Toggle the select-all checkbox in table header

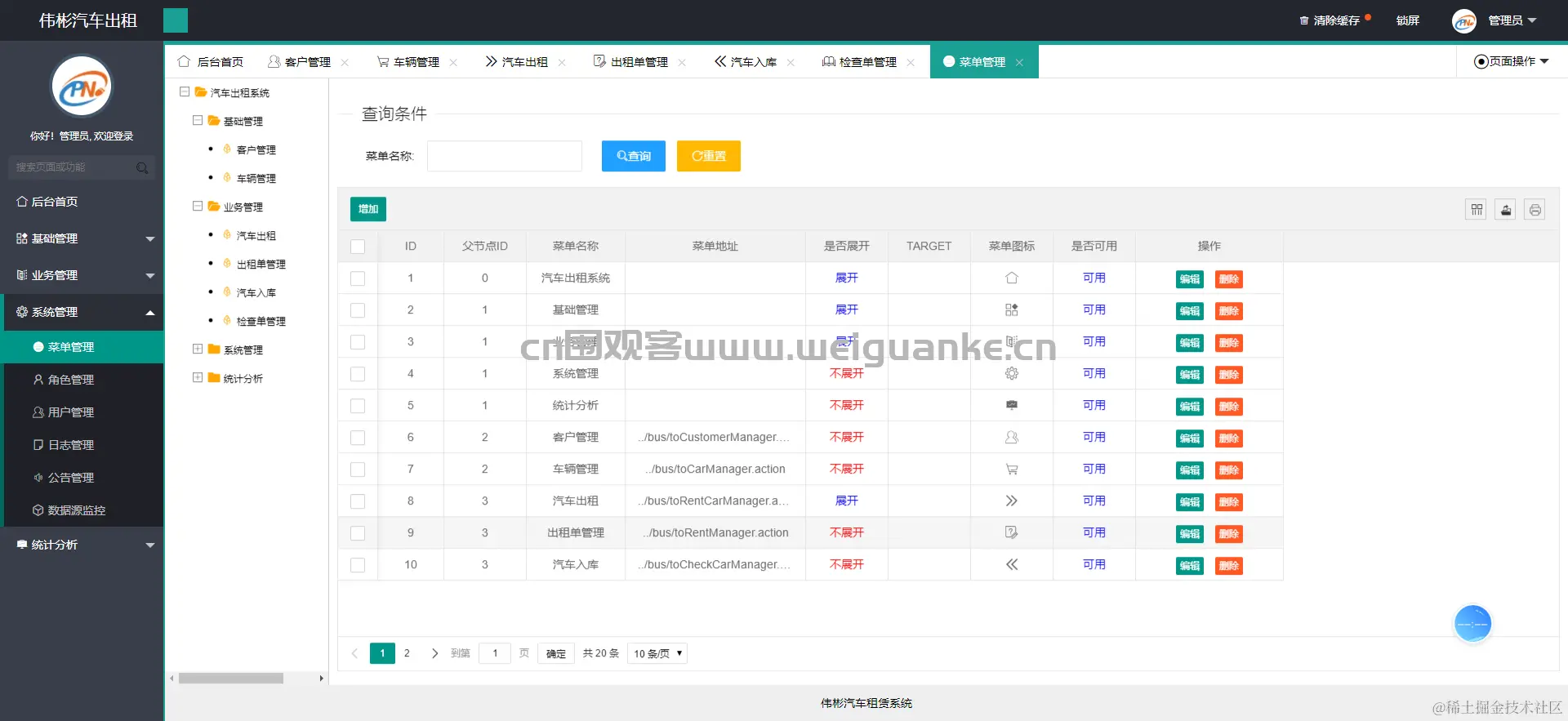click(x=358, y=247)
